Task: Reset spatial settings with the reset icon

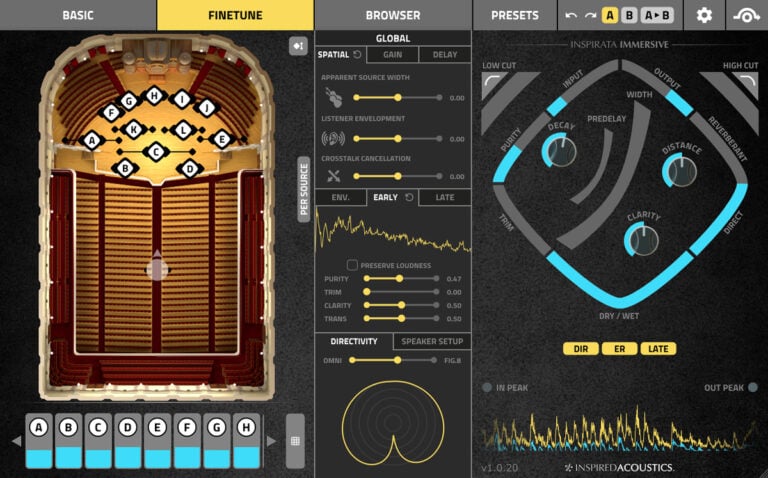Action: point(358,54)
